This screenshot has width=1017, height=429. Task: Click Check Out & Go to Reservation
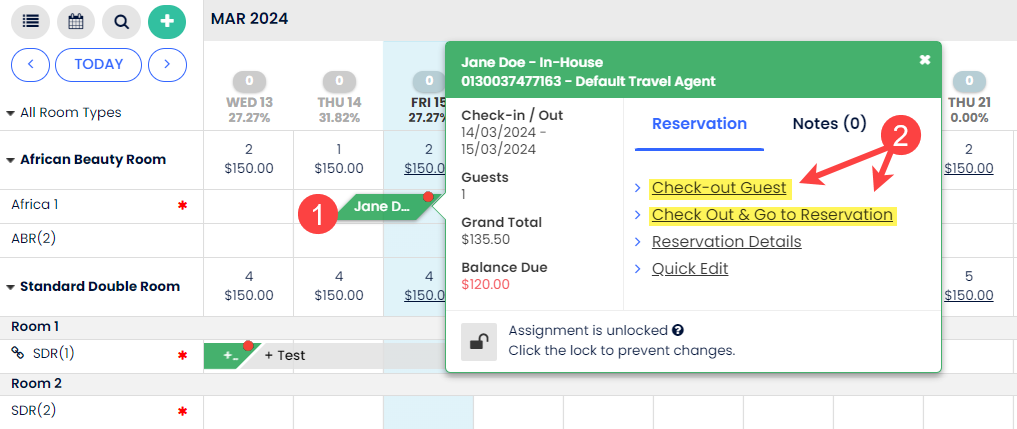772,215
